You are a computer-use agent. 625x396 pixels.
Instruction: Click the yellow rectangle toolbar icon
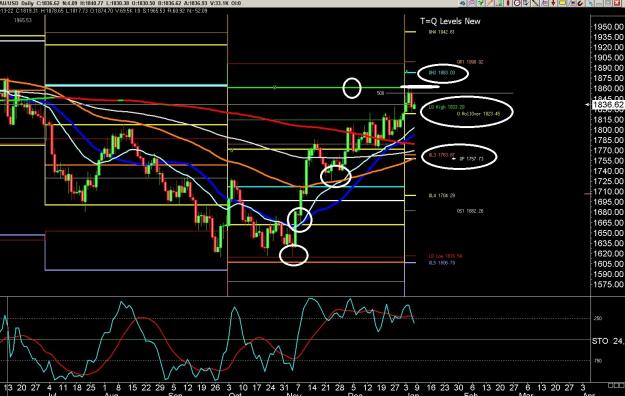click(562, 3)
